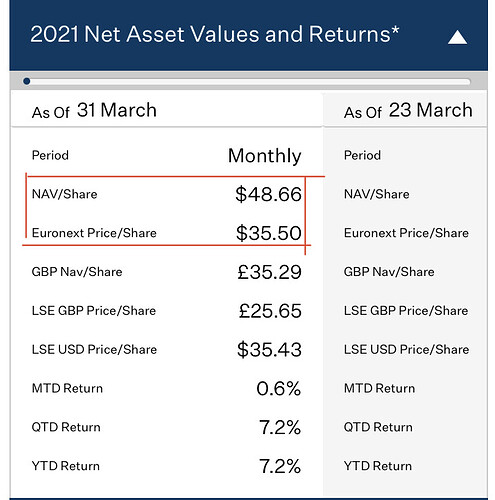Click the £35.29 GBP Nav value
Screen dimensions: 495x500
coord(269,272)
